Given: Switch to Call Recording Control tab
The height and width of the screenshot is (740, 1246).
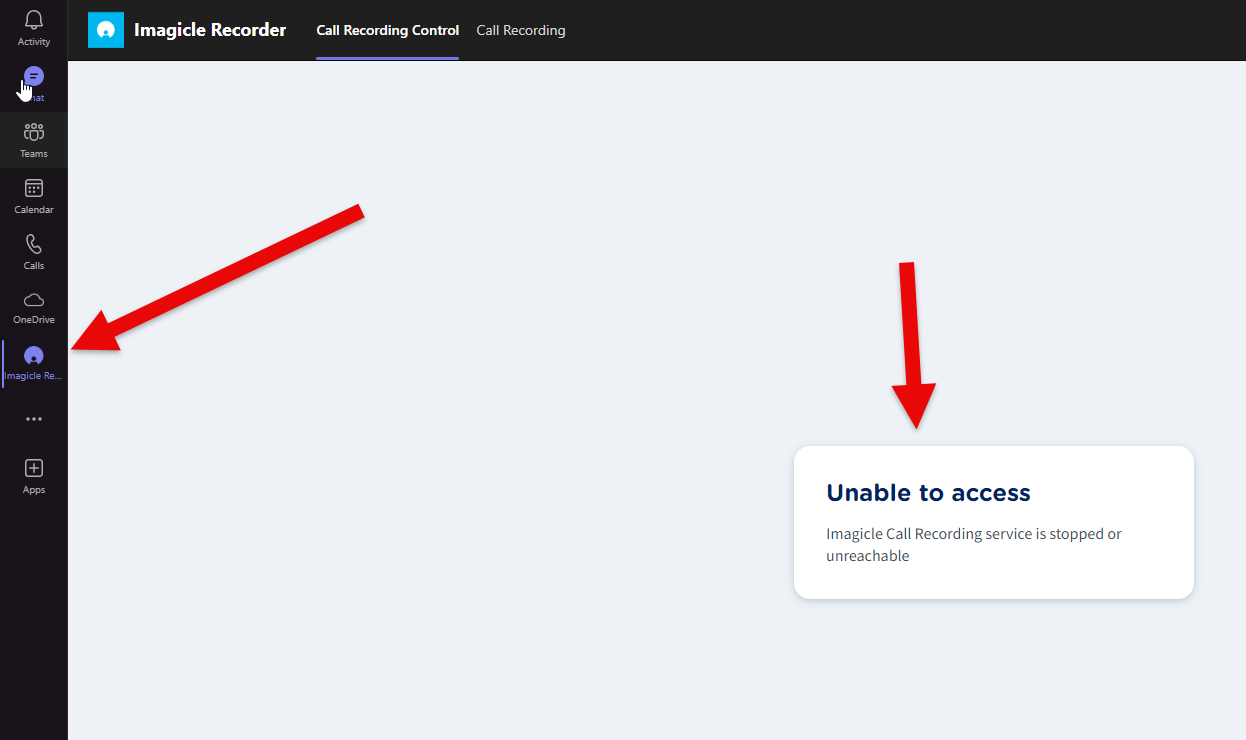Looking at the screenshot, I should tap(387, 30).
